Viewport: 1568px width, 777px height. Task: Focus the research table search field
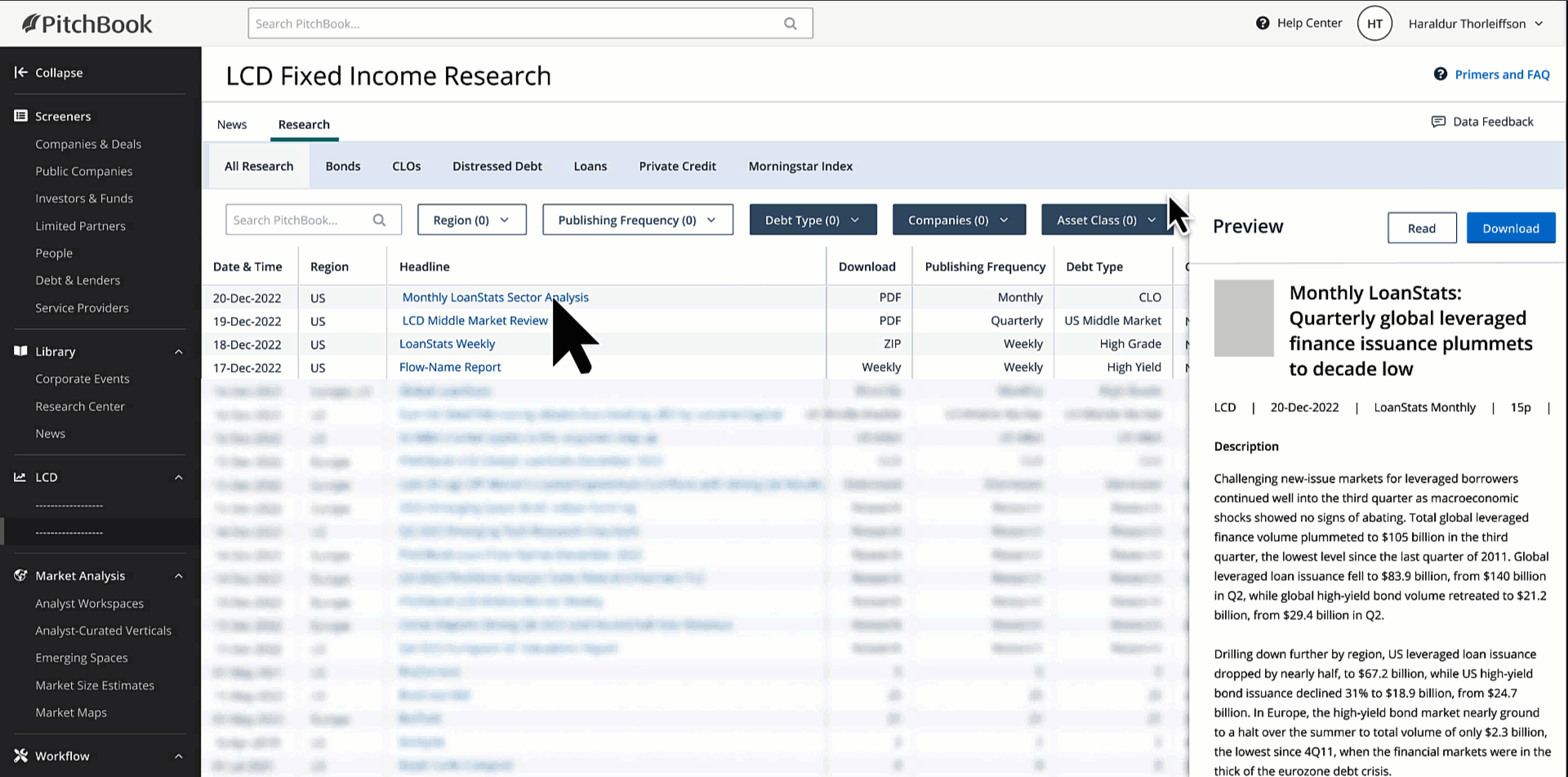[x=314, y=220]
